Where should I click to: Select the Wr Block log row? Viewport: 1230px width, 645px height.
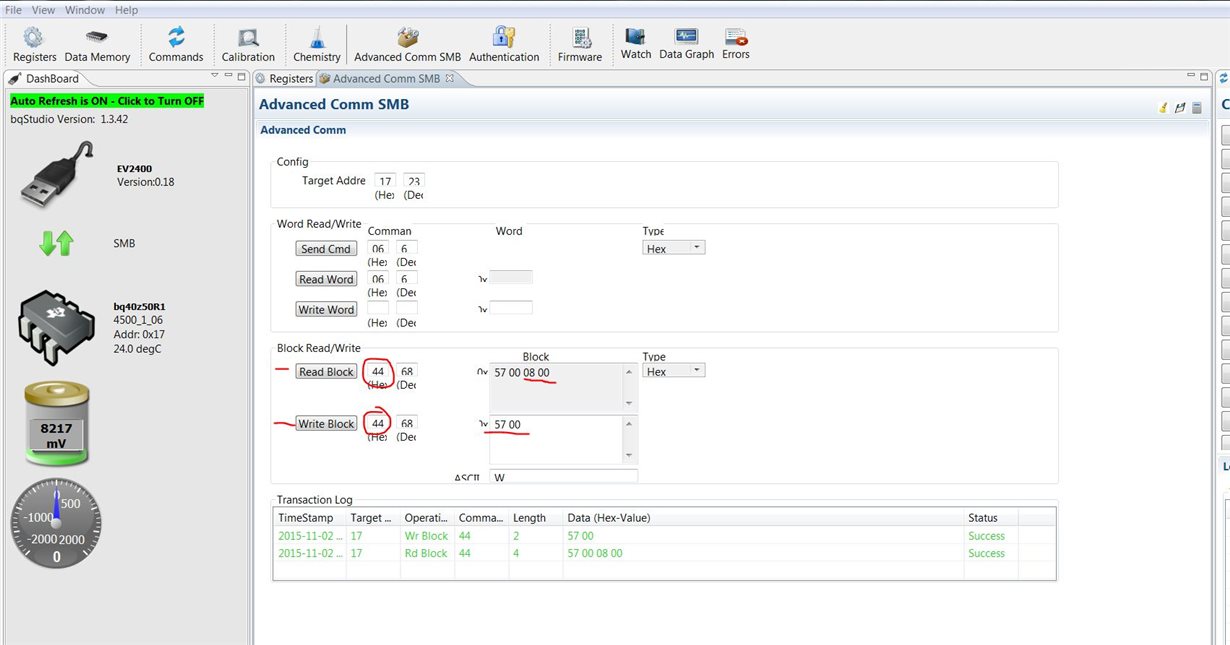click(664, 536)
